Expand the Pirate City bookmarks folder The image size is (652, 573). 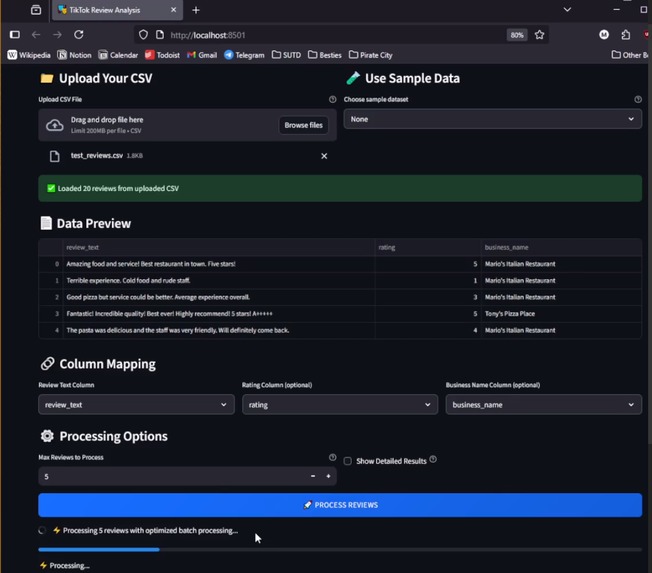[370, 55]
